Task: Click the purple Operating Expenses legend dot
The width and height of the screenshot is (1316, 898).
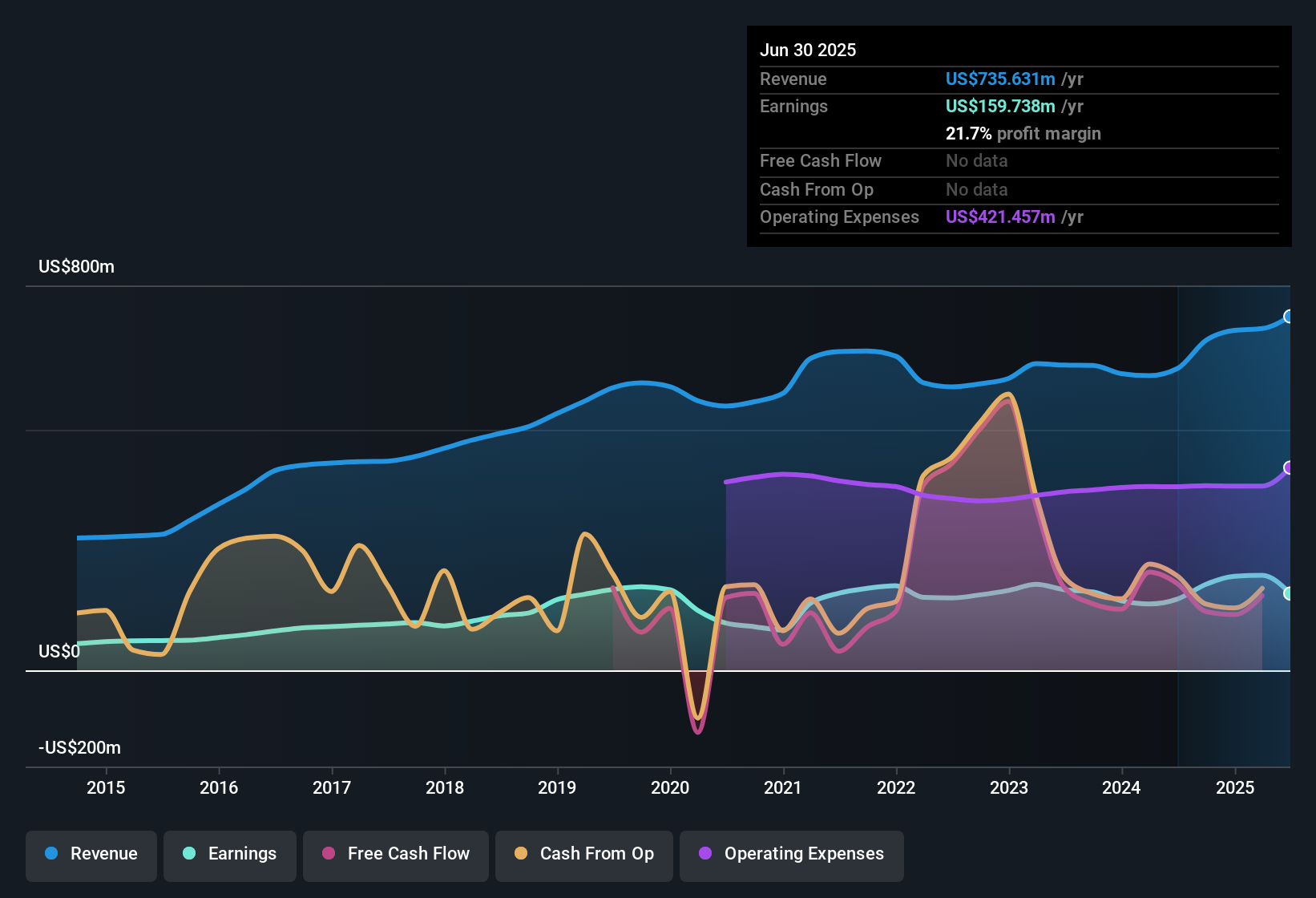Action: [x=705, y=853]
